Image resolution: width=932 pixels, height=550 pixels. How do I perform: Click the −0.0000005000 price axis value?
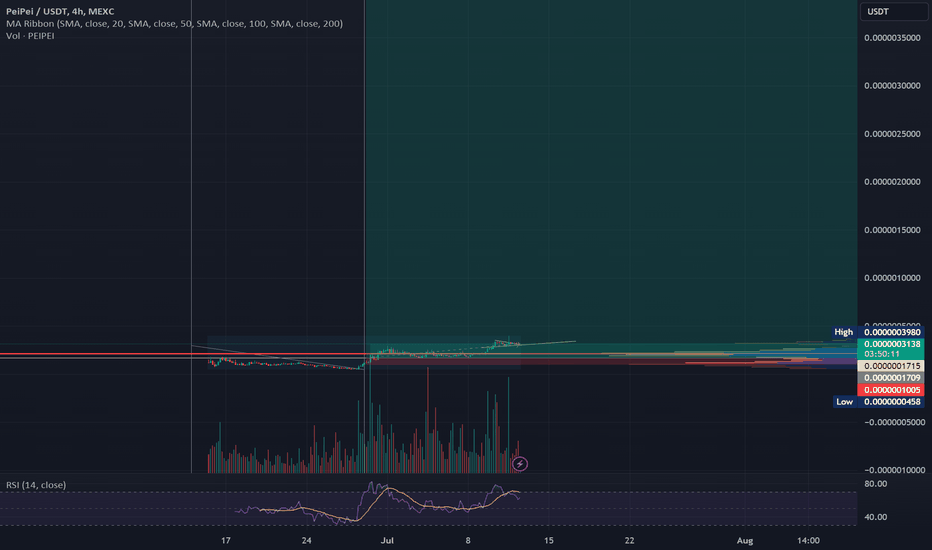(x=895, y=422)
